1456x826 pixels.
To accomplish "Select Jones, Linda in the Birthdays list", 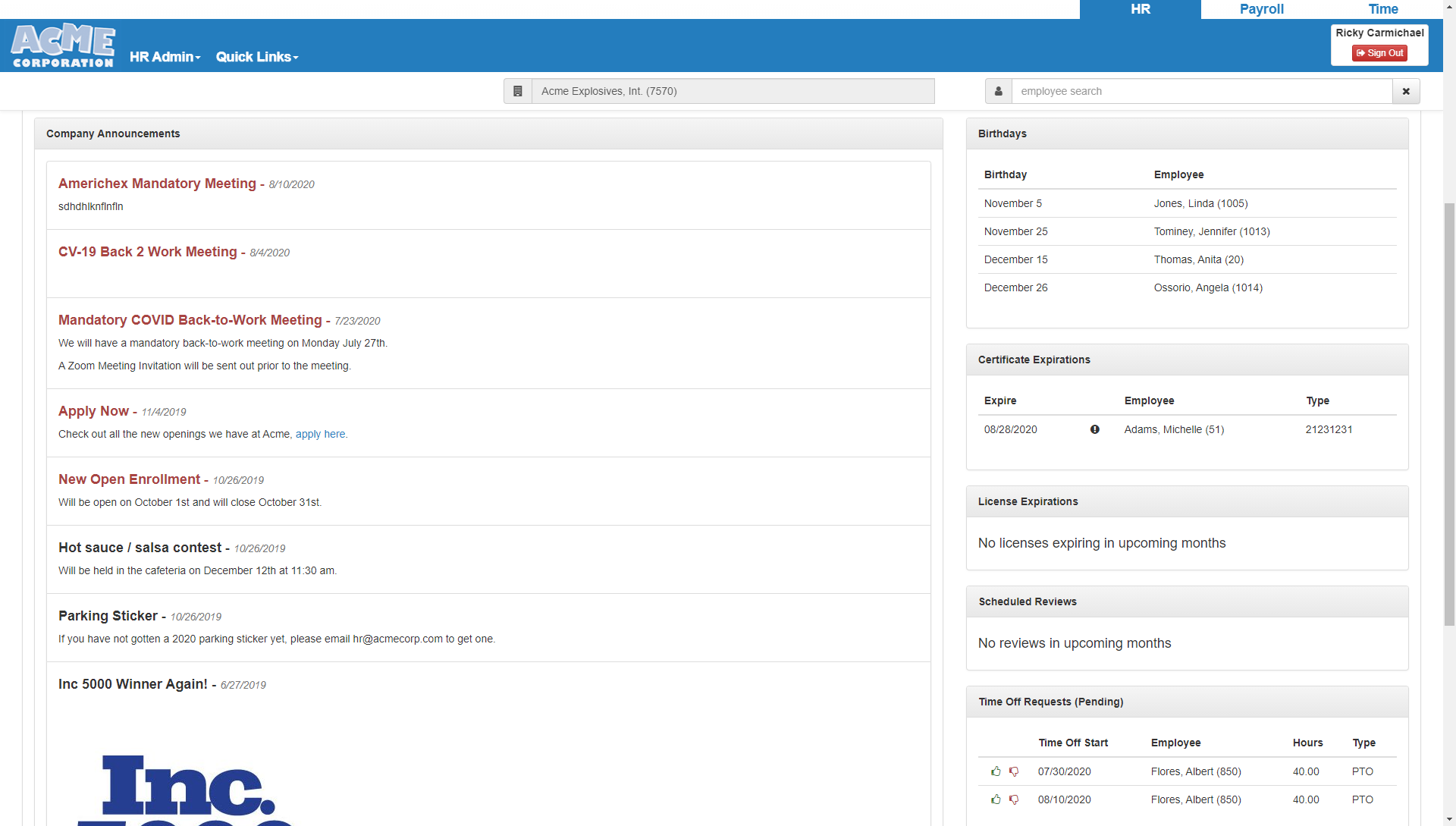I will [x=1200, y=203].
